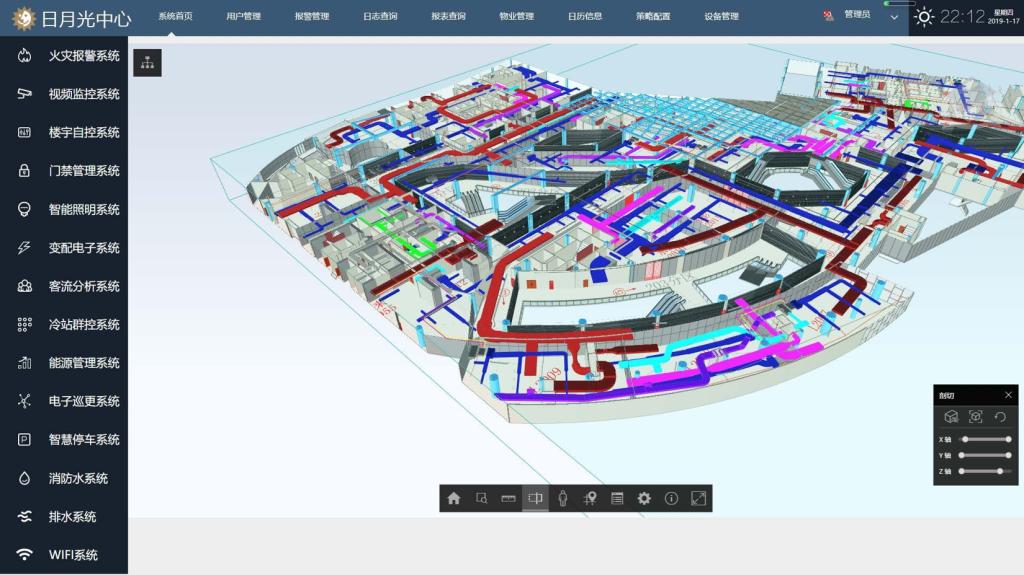
Task: Switch to the 设备管理 menu tab
Action: point(721,17)
